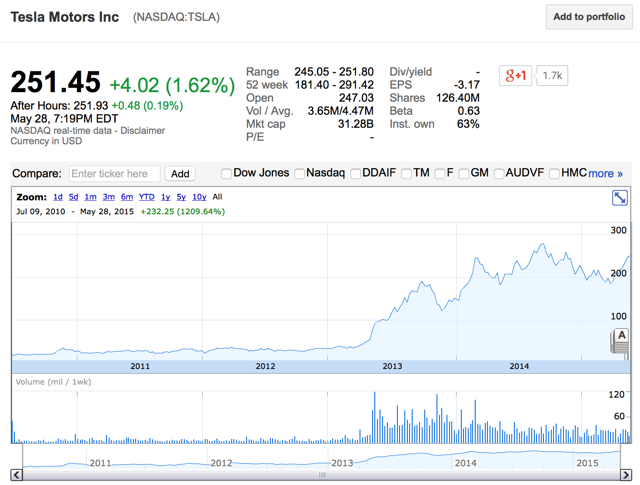Image resolution: width=640 pixels, height=485 pixels.
Task: Expand chart to full screen icon
Action: point(620,198)
